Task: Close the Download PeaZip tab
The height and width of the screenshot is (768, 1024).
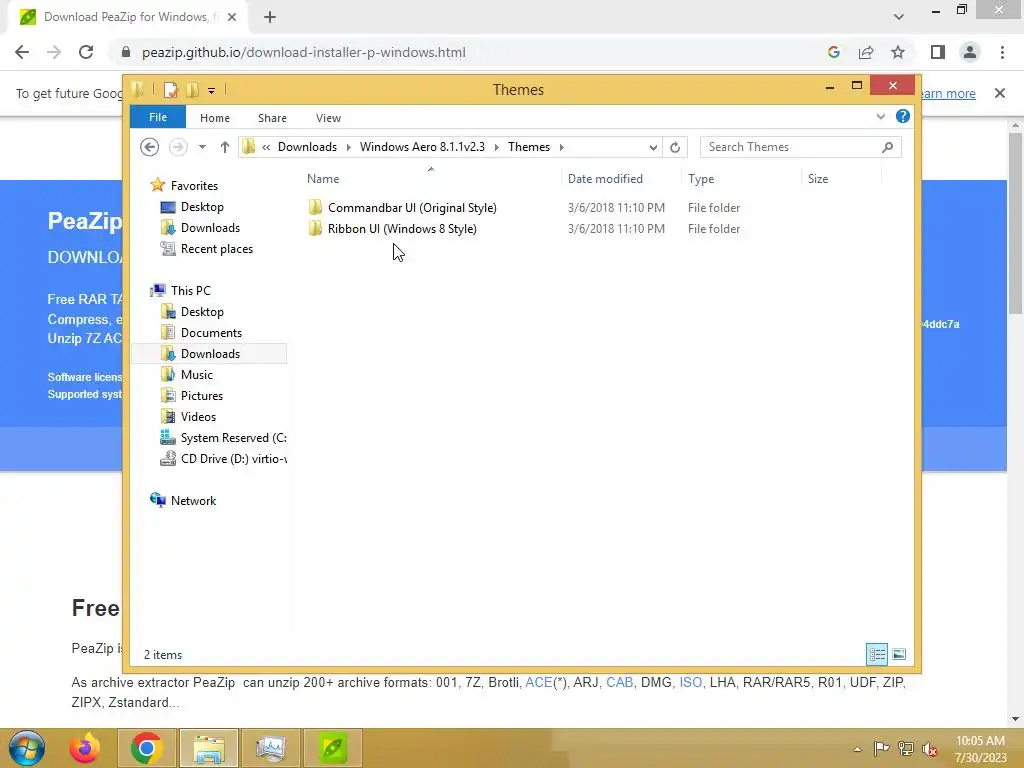Action: pyautogui.click(x=232, y=17)
